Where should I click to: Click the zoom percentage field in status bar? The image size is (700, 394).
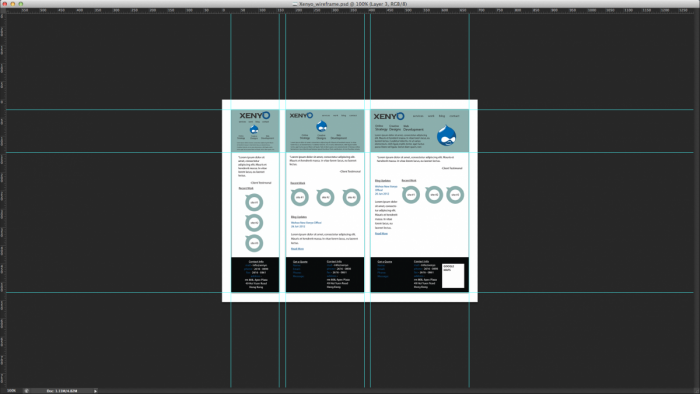point(11,391)
